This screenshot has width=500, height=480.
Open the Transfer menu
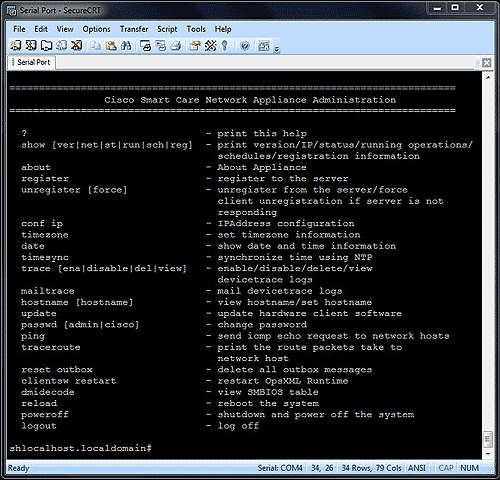[134, 29]
